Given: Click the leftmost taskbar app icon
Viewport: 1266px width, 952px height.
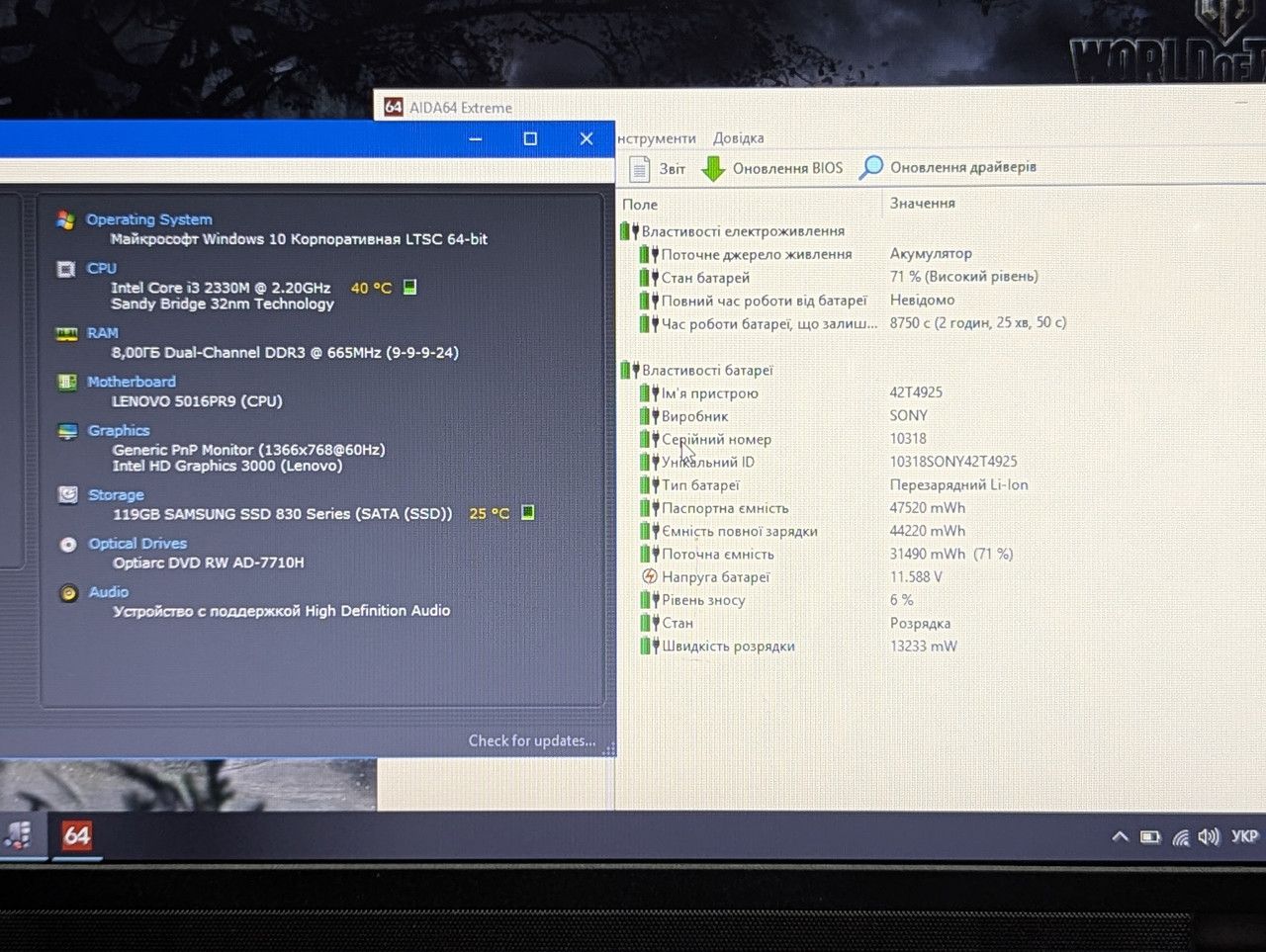Looking at the screenshot, I should tap(17, 835).
